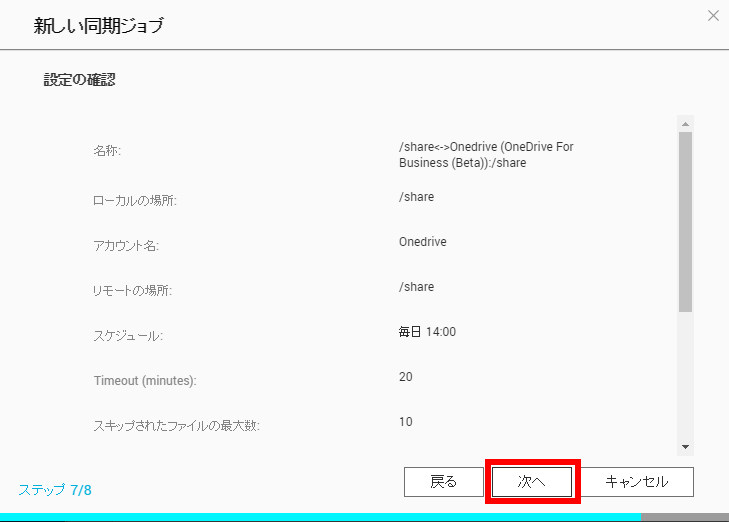729x522 pixels.
Task: Click the scrollbar down arrow
Action: (685, 447)
